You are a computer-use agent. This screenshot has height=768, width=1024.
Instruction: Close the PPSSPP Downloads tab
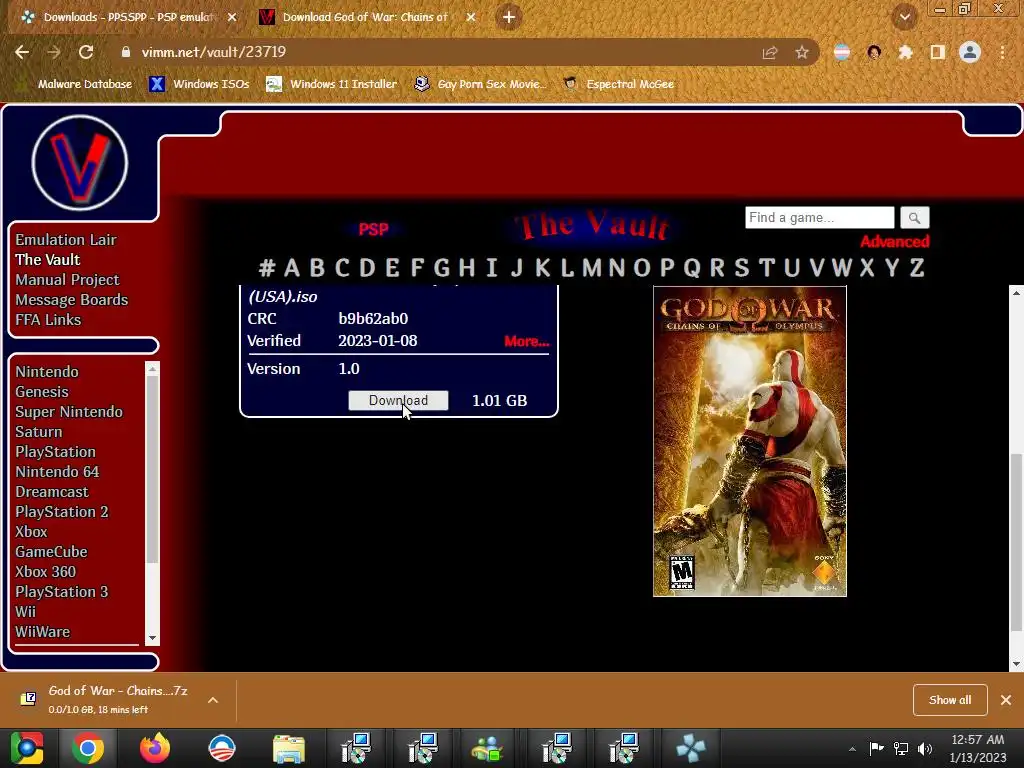click(x=232, y=17)
